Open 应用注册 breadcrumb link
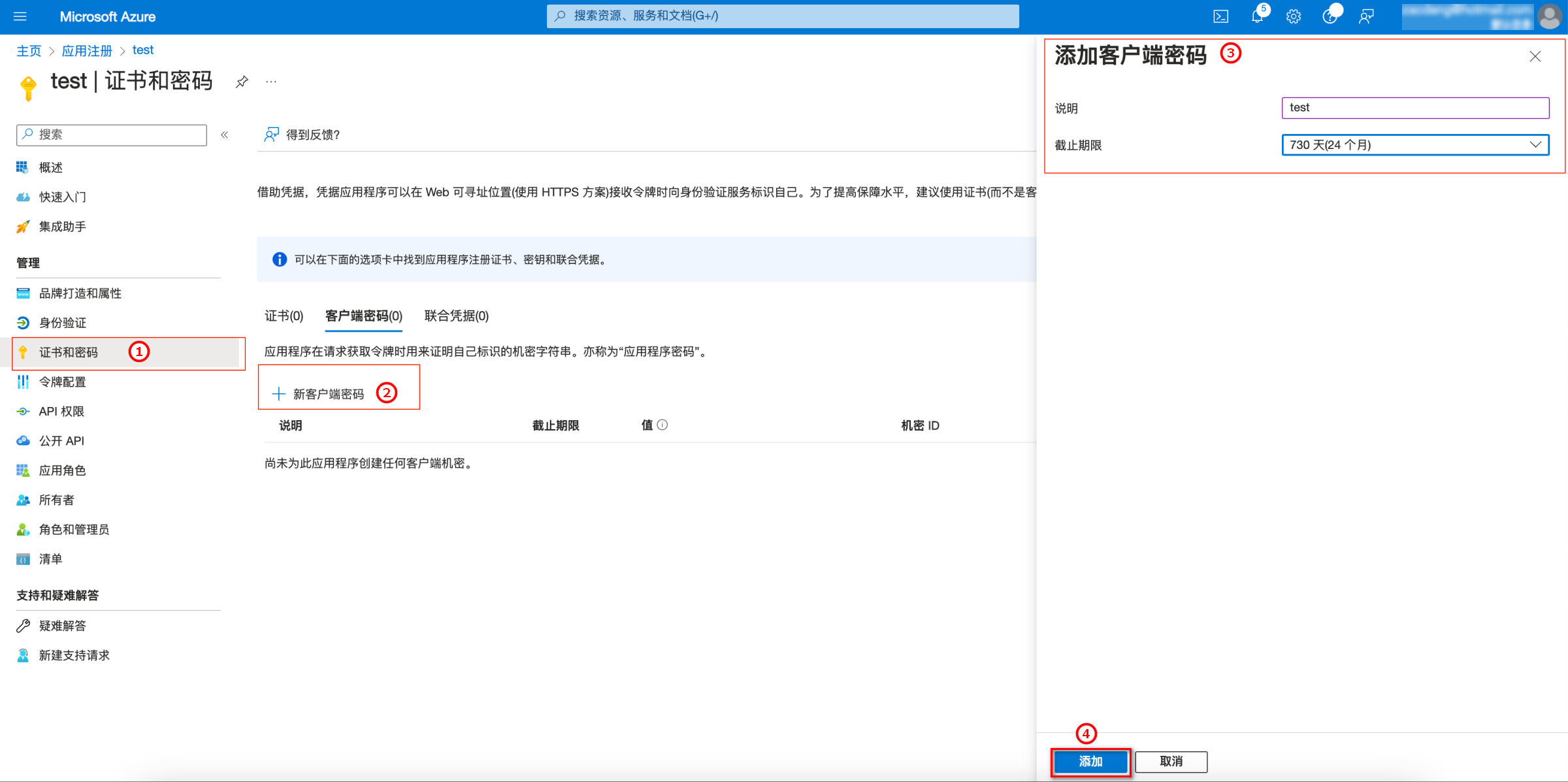This screenshot has width=1568, height=782. (x=87, y=50)
